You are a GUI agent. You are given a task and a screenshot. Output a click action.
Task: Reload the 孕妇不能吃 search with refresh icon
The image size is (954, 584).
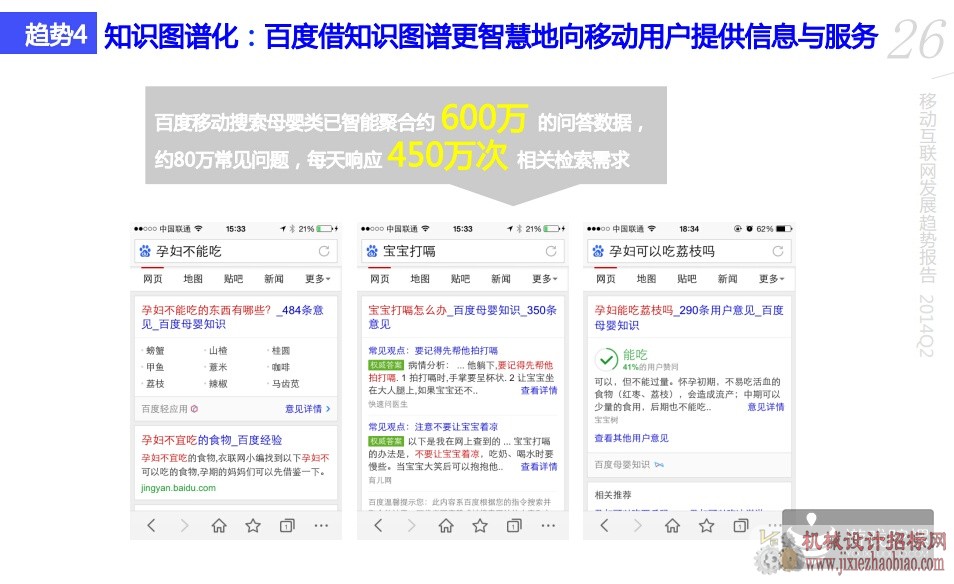coord(324,251)
